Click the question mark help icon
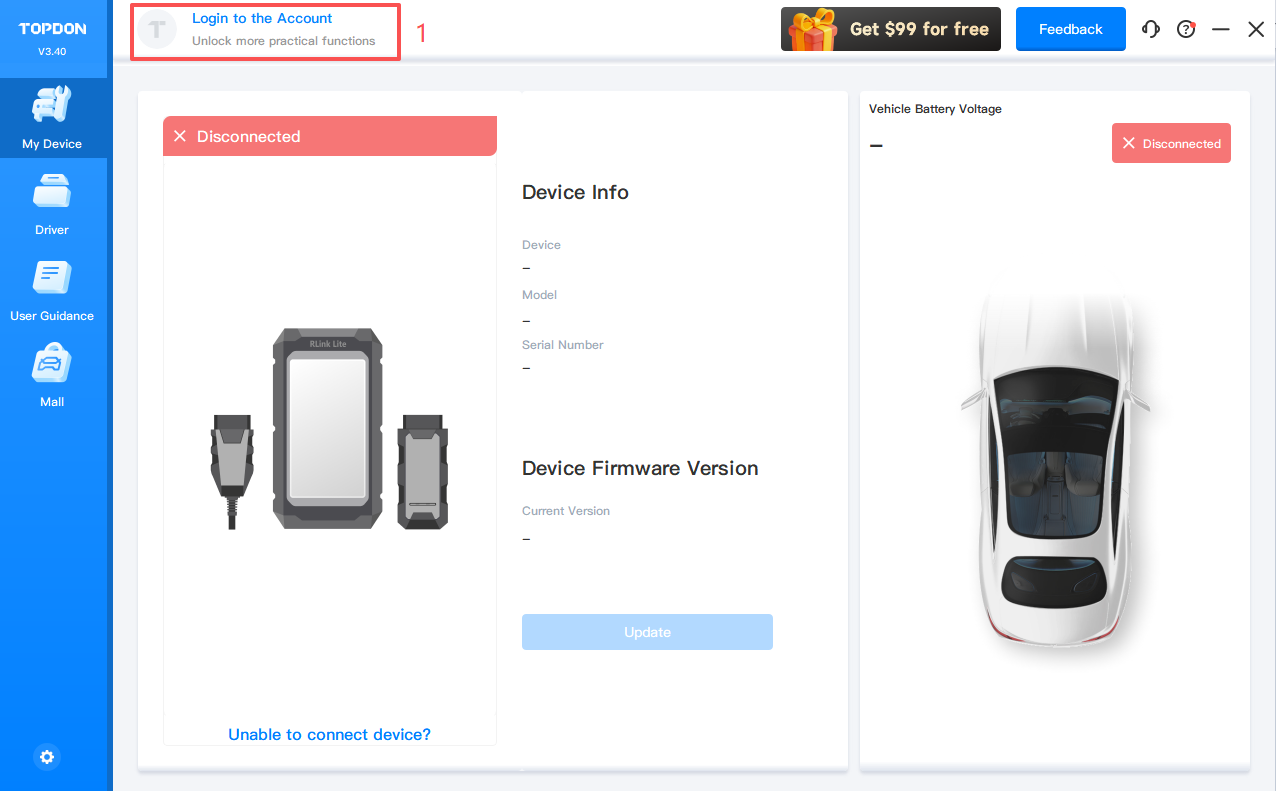Image resolution: width=1276 pixels, height=791 pixels. point(1186,29)
